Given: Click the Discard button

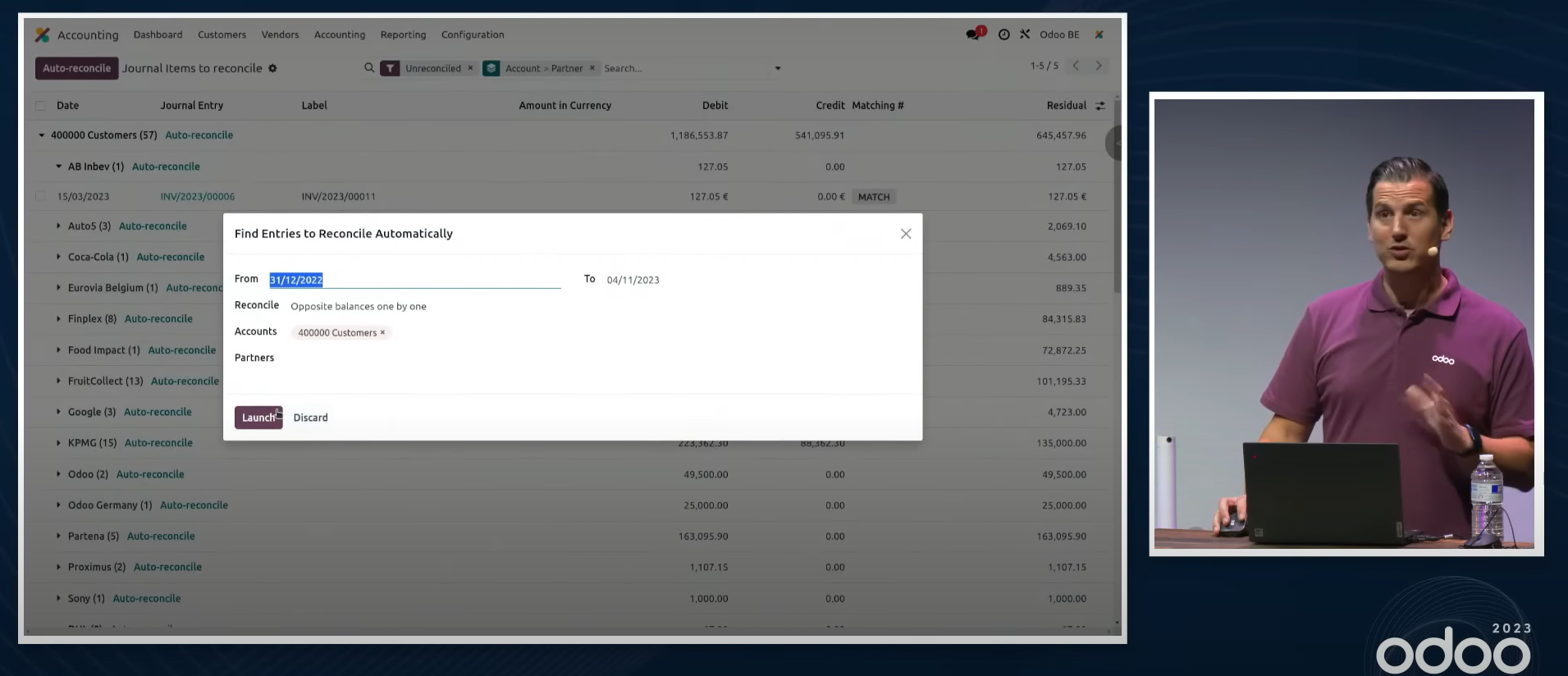Looking at the screenshot, I should [x=310, y=418].
